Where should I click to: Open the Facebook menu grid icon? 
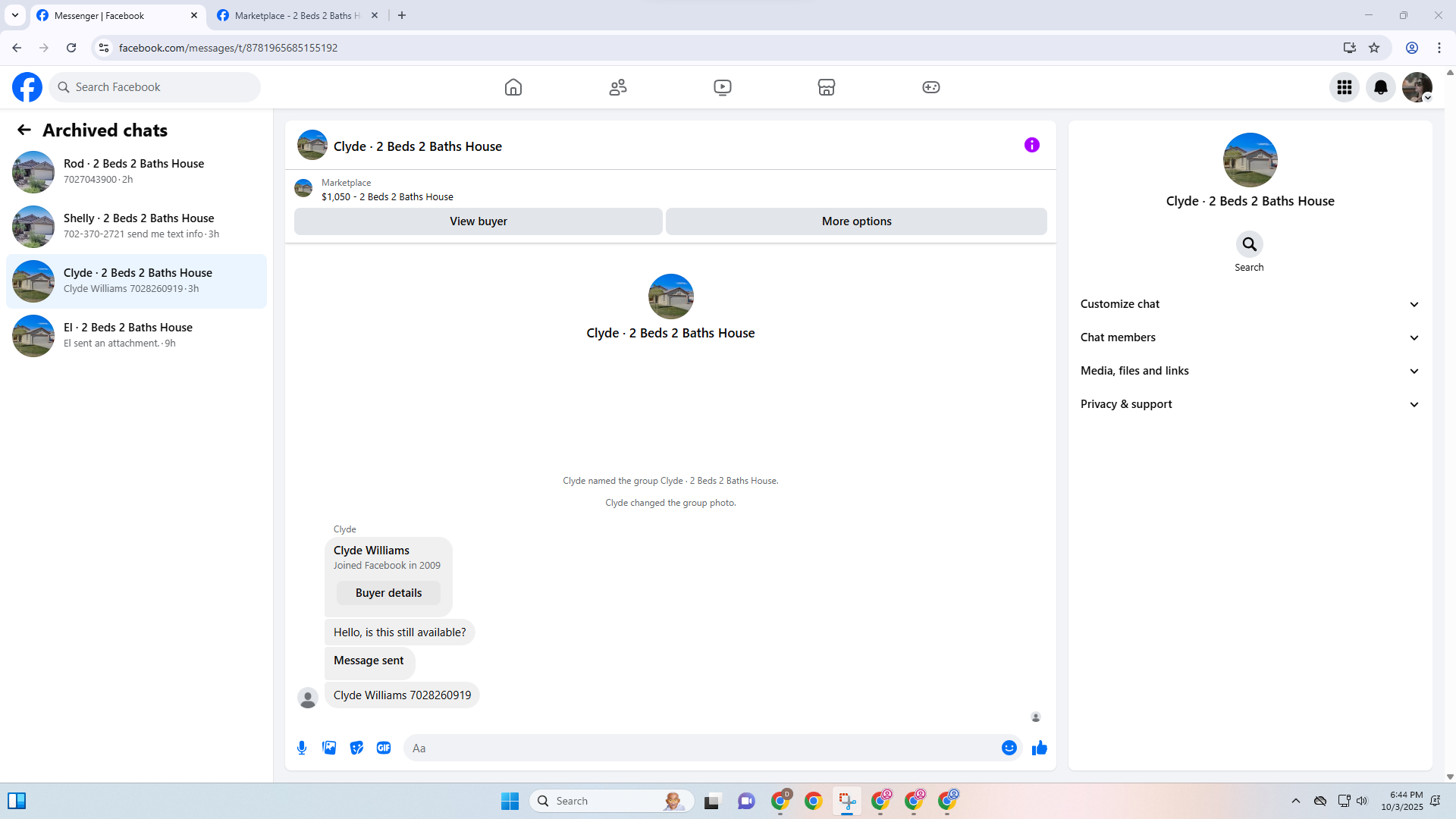coord(1344,87)
